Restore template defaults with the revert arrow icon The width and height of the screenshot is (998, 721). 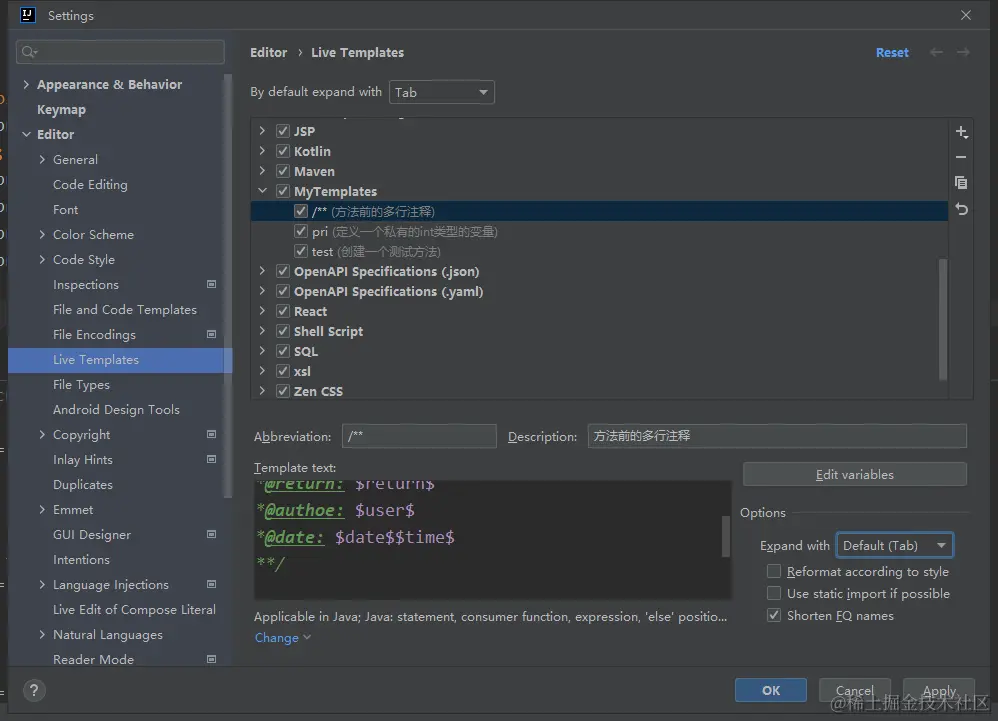pyautogui.click(x=961, y=209)
